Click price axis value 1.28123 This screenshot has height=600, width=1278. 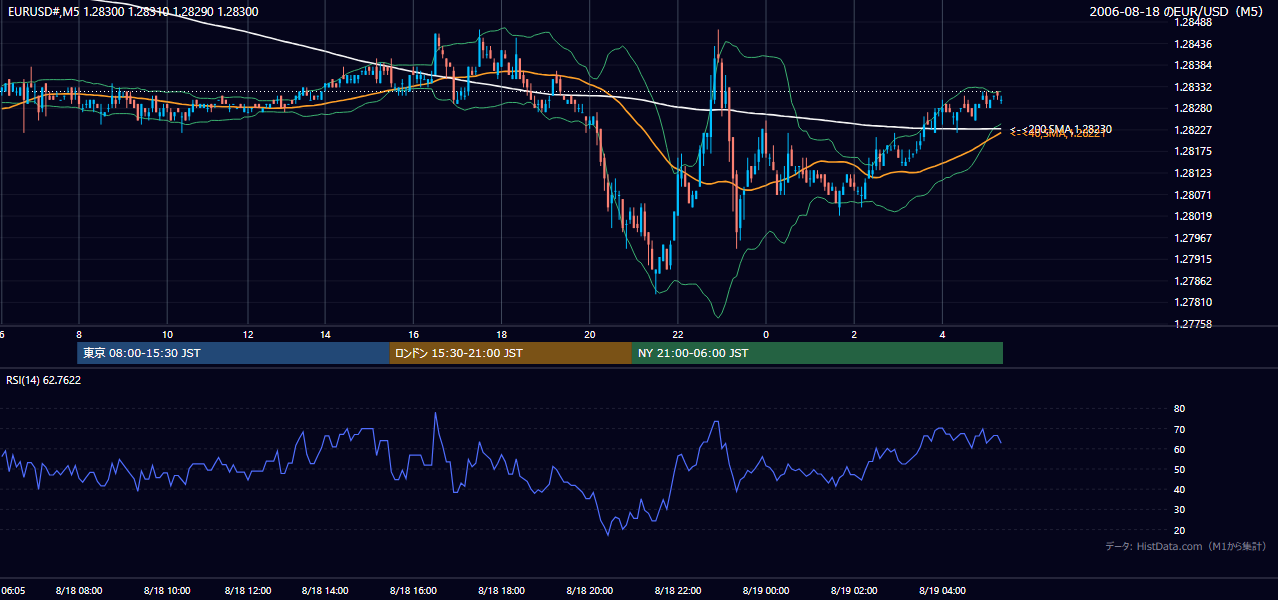click(x=1194, y=173)
